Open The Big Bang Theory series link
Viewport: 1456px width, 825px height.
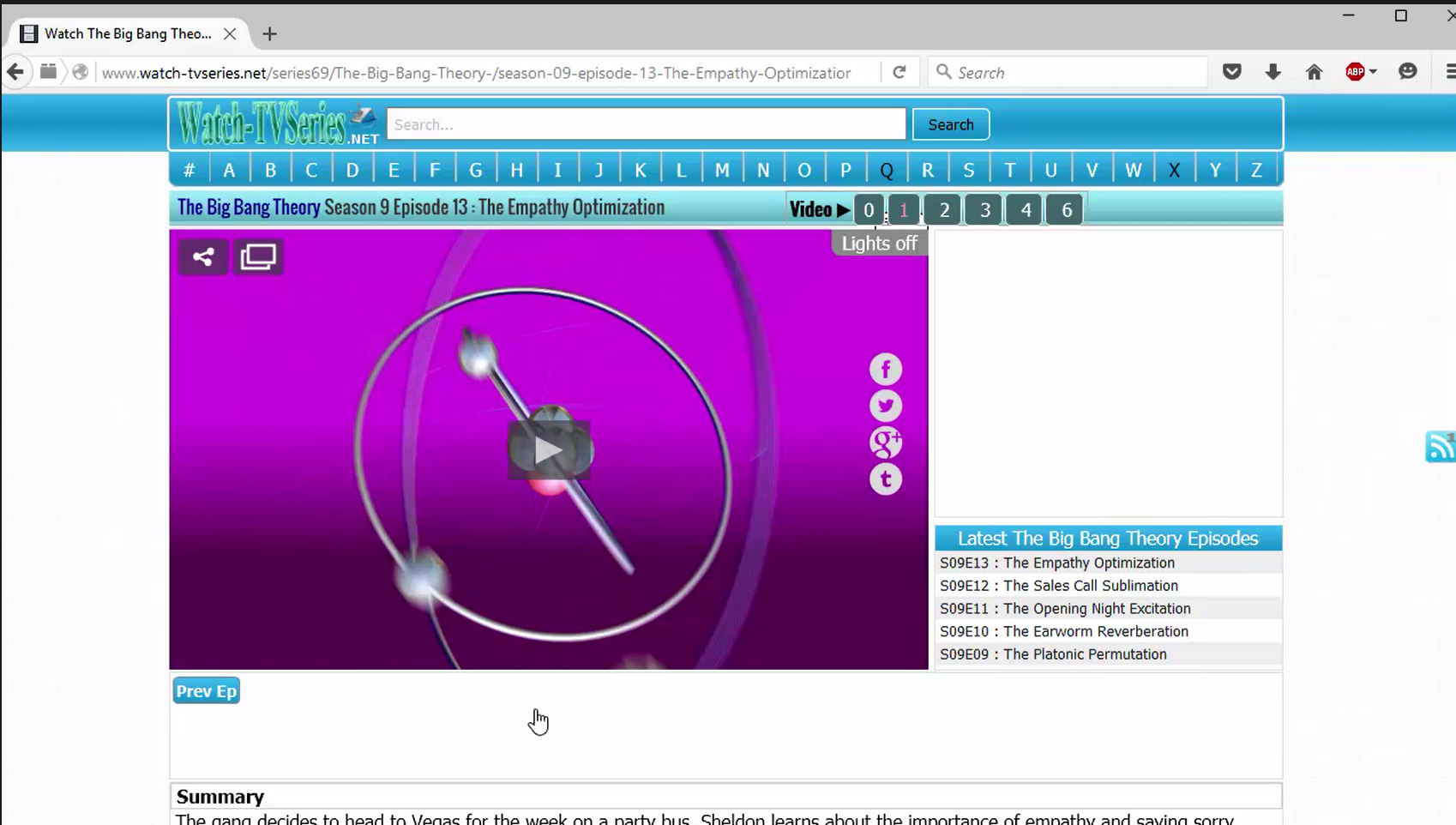click(x=249, y=208)
